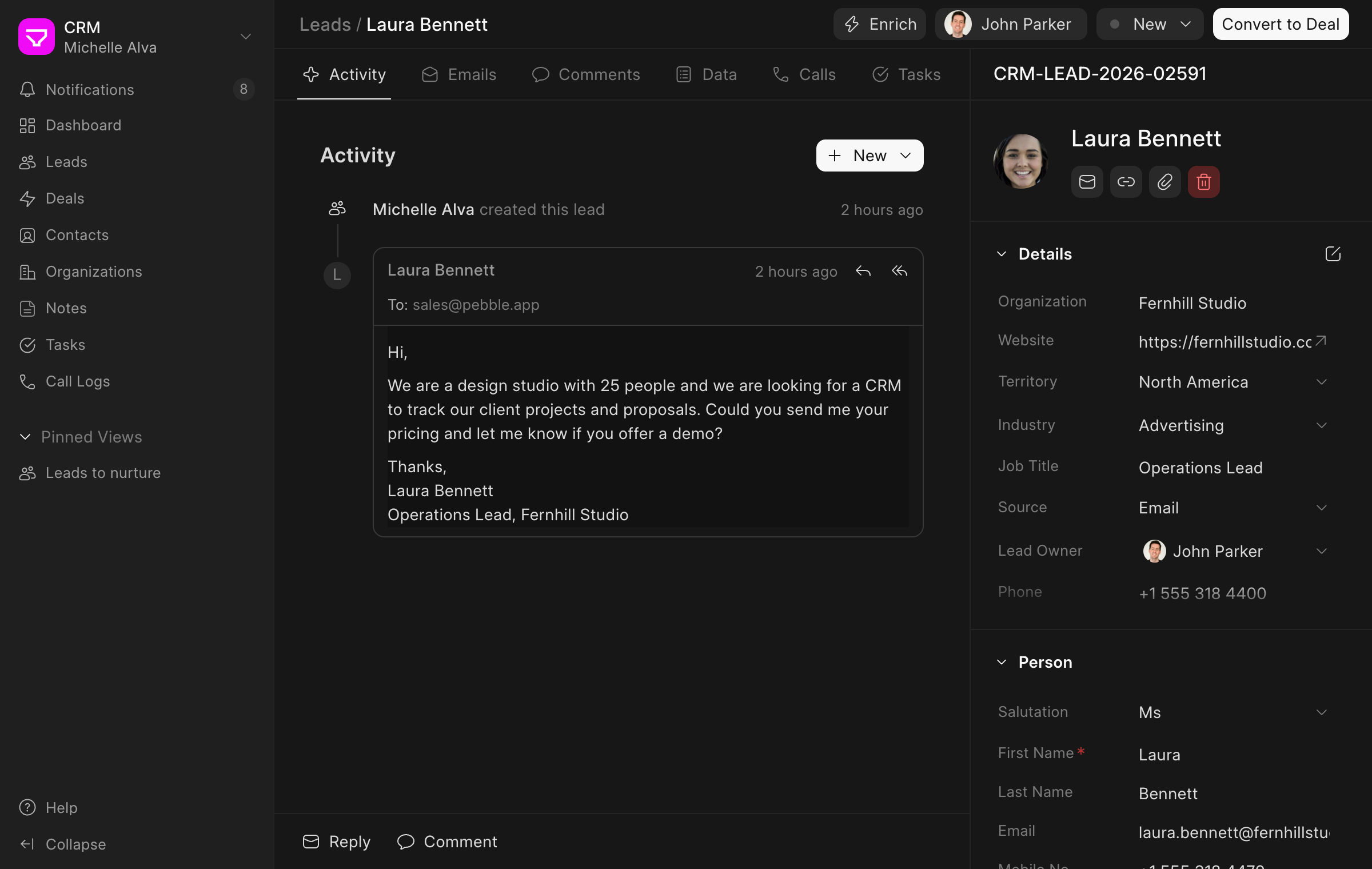The width and height of the screenshot is (1372, 869).
Task: Click the CRM app logo icon
Action: click(x=37, y=37)
